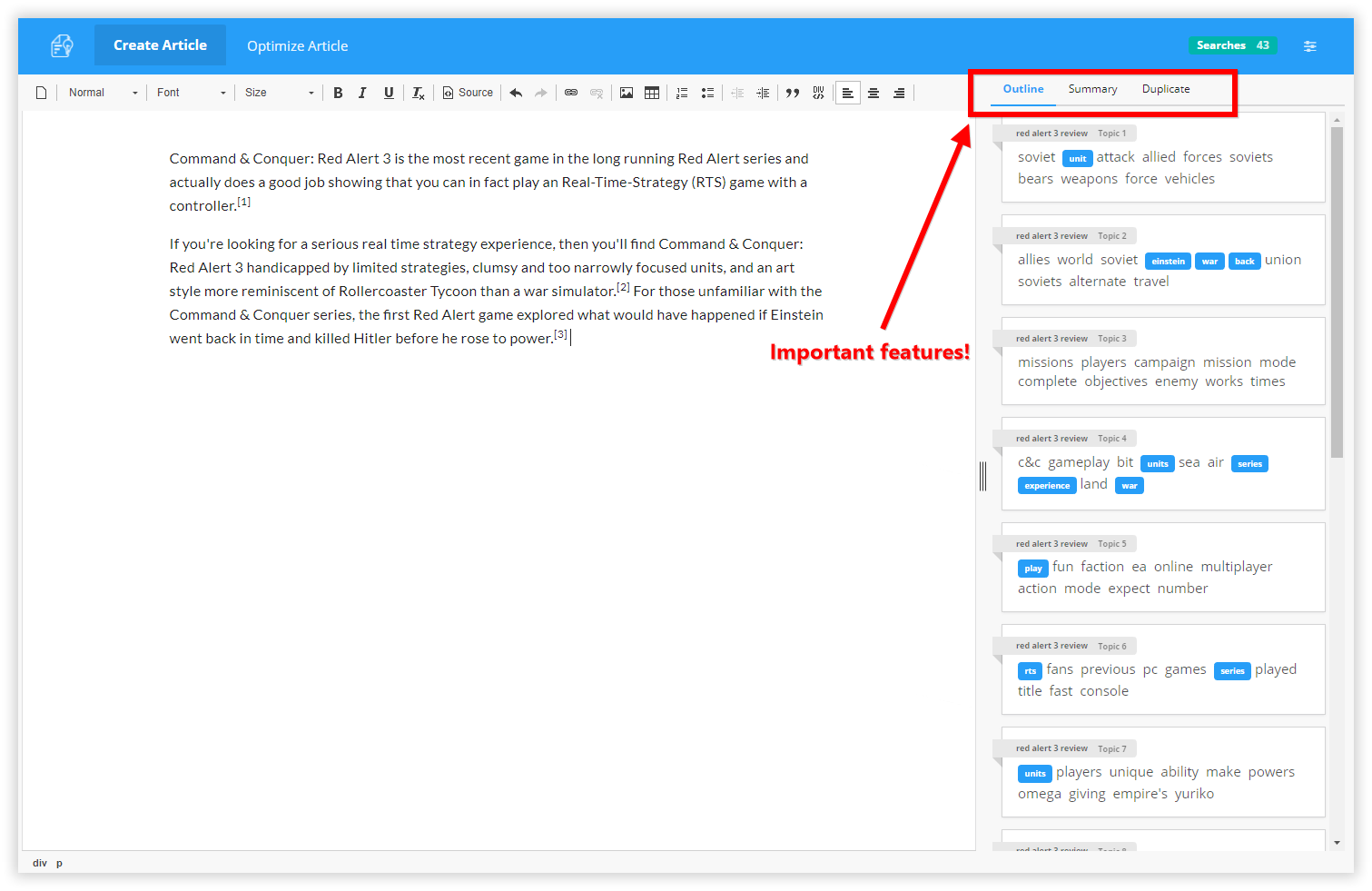This screenshot has height=891, width=1372.
Task: Click the 'play' keyword tag in Topic 5
Action: pyautogui.click(x=1033, y=569)
